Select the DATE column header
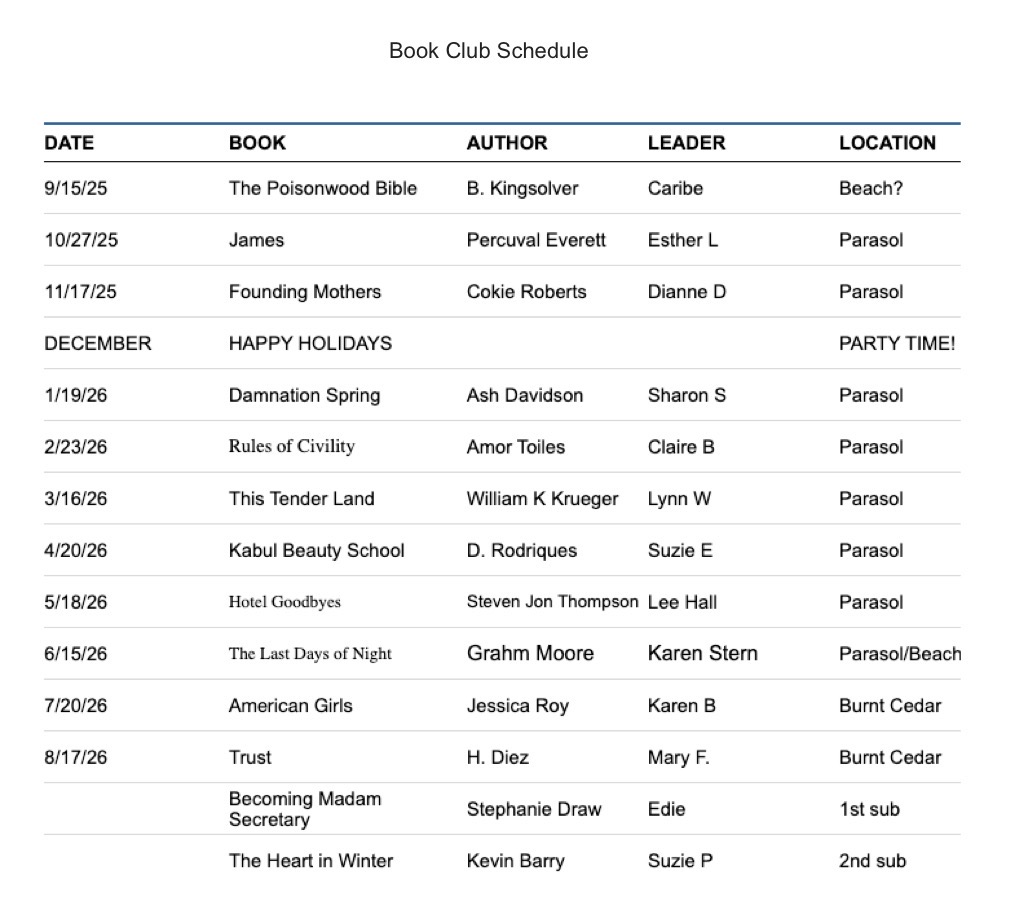The image size is (1012, 913). [69, 143]
